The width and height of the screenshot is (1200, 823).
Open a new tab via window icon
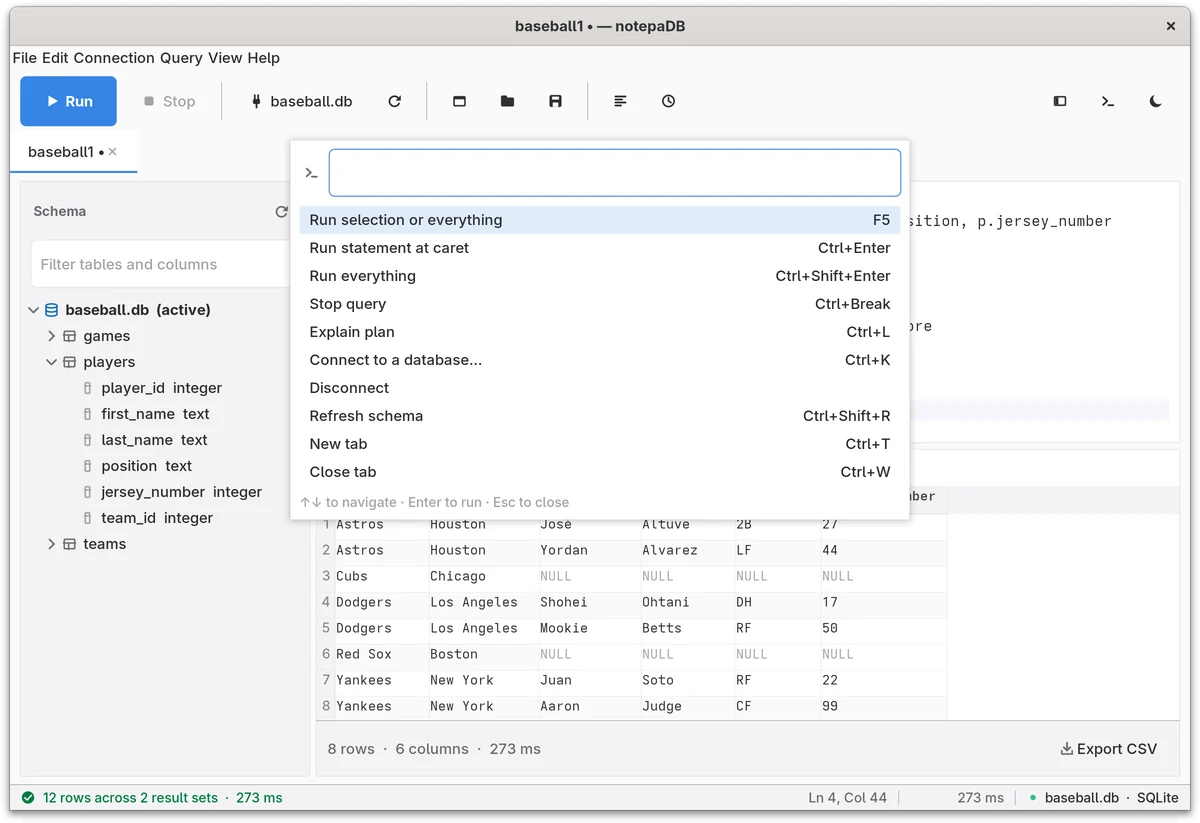click(460, 101)
